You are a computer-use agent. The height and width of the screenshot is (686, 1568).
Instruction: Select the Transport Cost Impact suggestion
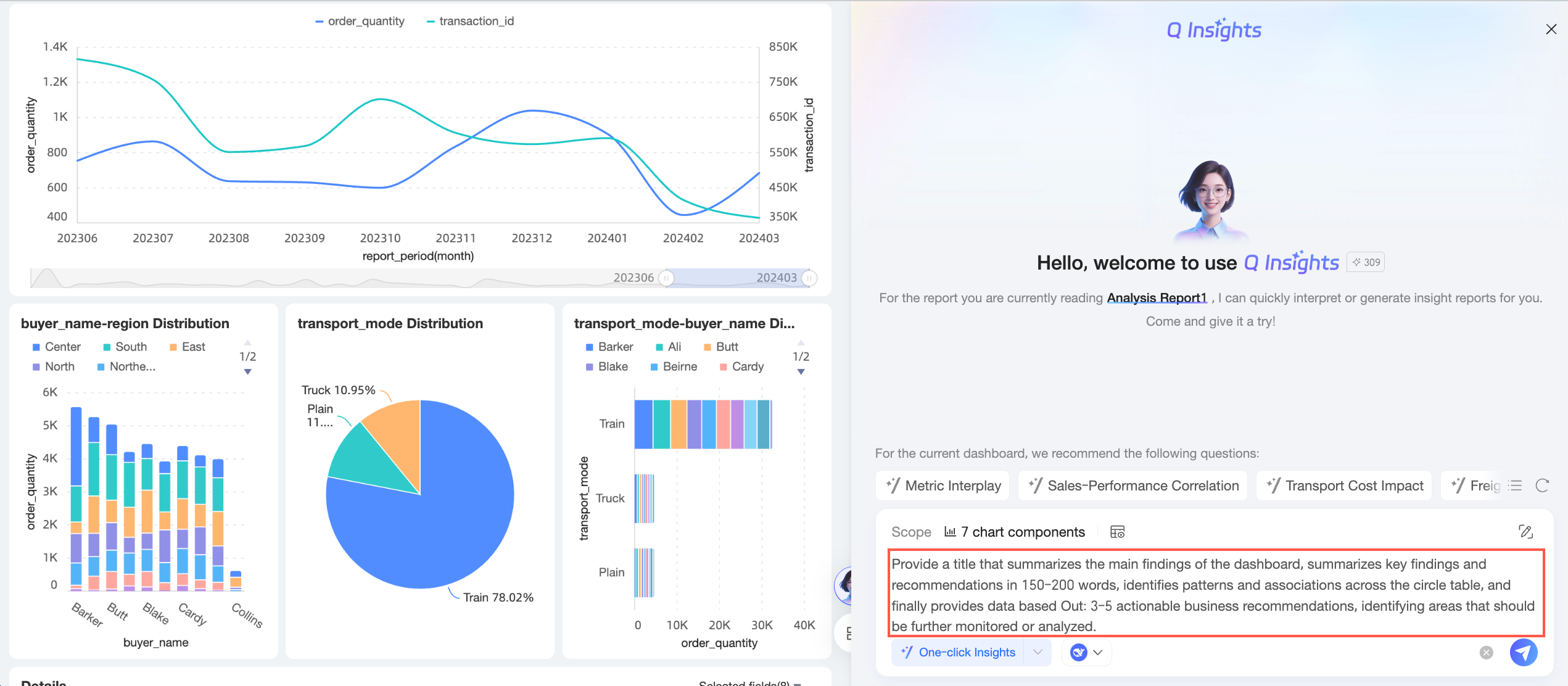point(1345,486)
